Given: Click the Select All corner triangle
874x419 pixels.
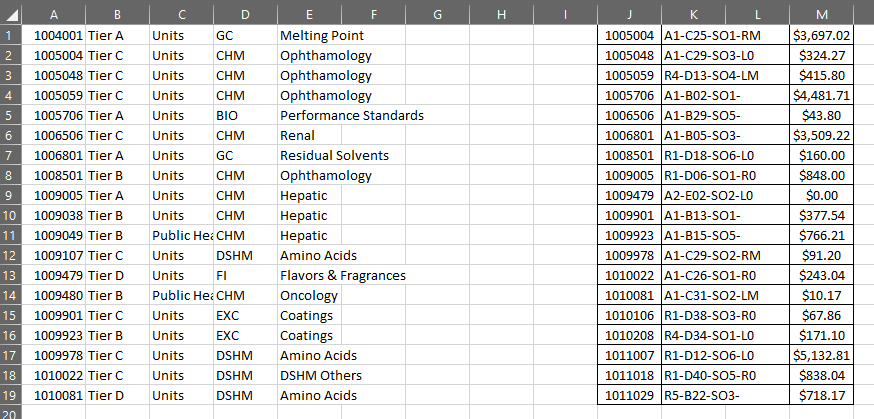Looking at the screenshot, I should click(11, 15).
